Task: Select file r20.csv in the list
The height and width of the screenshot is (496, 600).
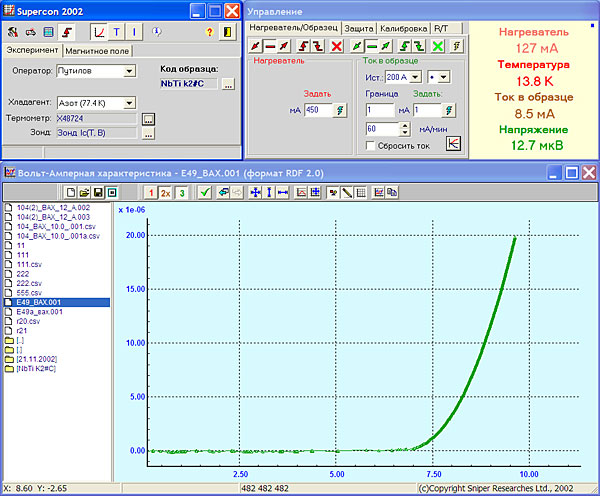Action: click(x=57, y=321)
